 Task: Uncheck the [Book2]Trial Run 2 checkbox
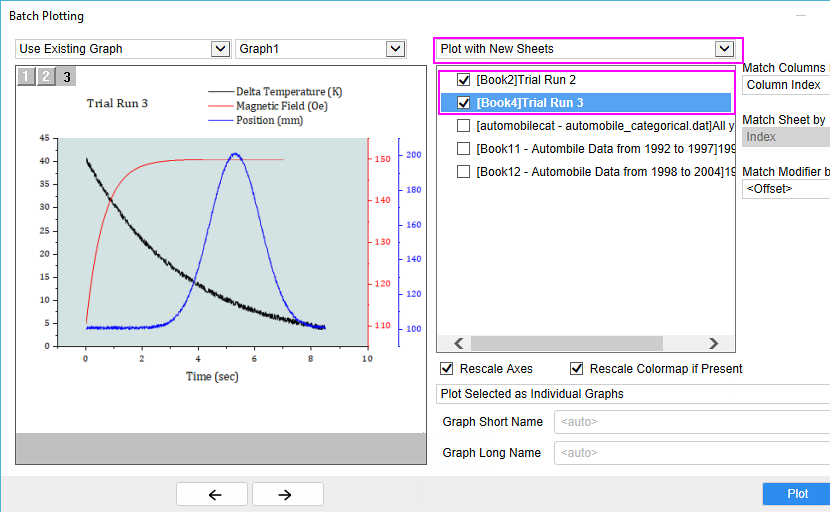point(464,79)
